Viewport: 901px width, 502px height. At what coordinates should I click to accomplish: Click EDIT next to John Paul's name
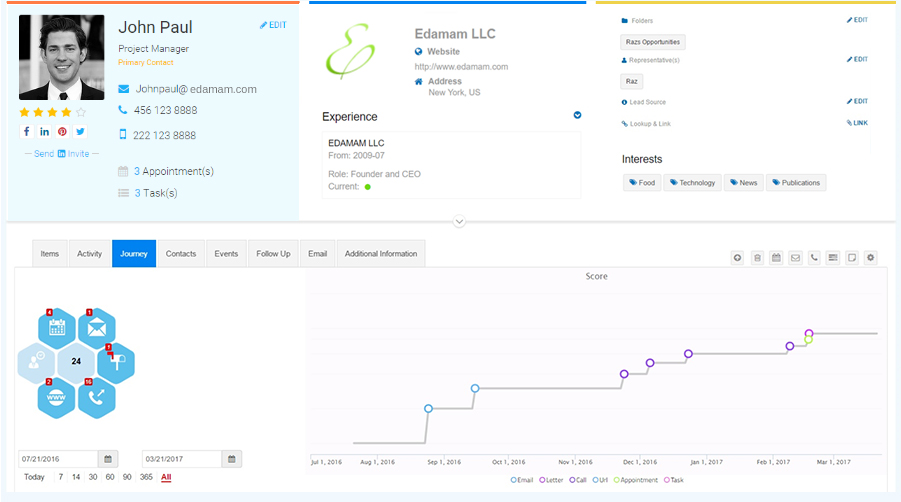click(272, 25)
